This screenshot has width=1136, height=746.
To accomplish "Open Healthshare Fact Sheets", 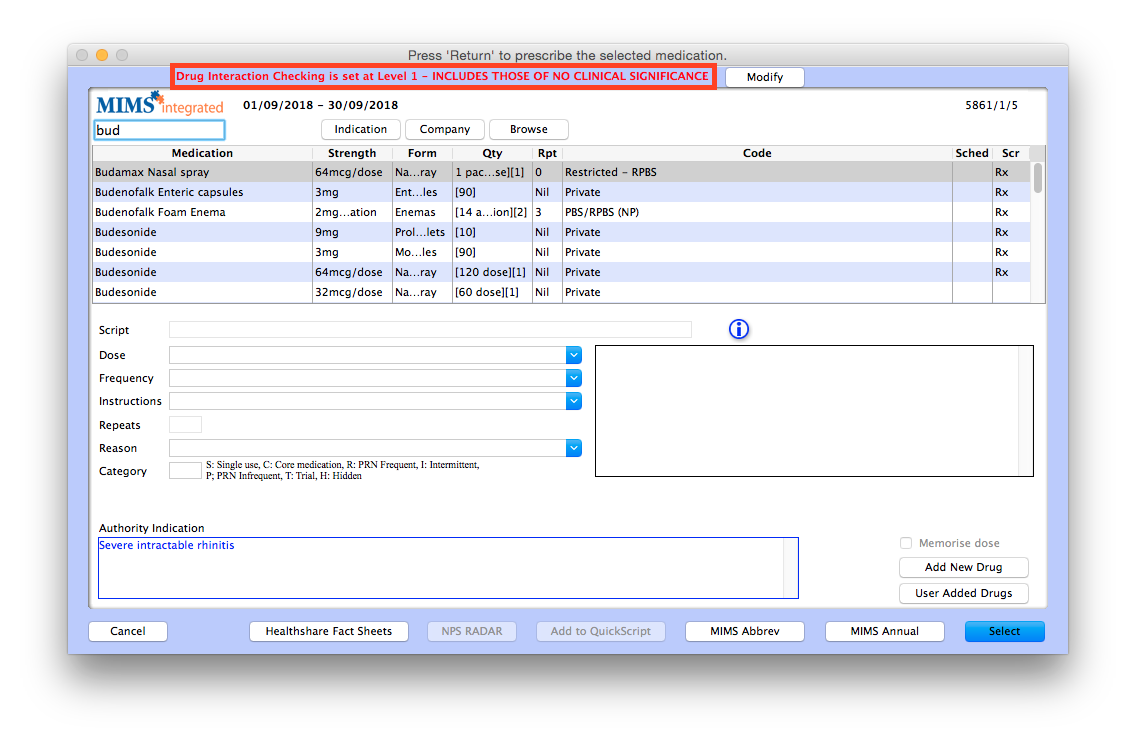I will click(328, 631).
